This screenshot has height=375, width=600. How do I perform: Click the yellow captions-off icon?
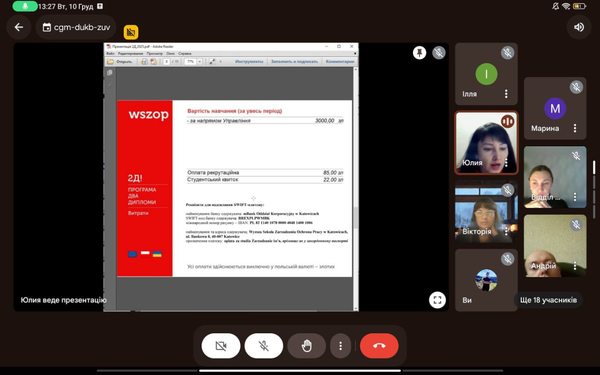[131, 32]
